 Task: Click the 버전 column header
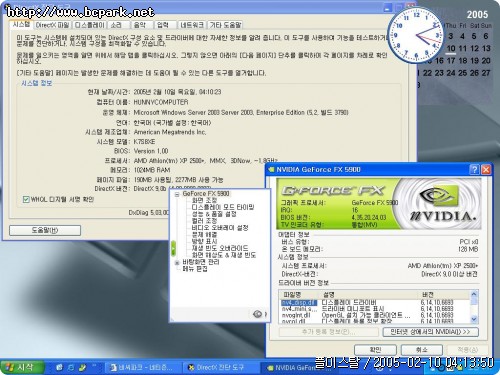(444, 295)
